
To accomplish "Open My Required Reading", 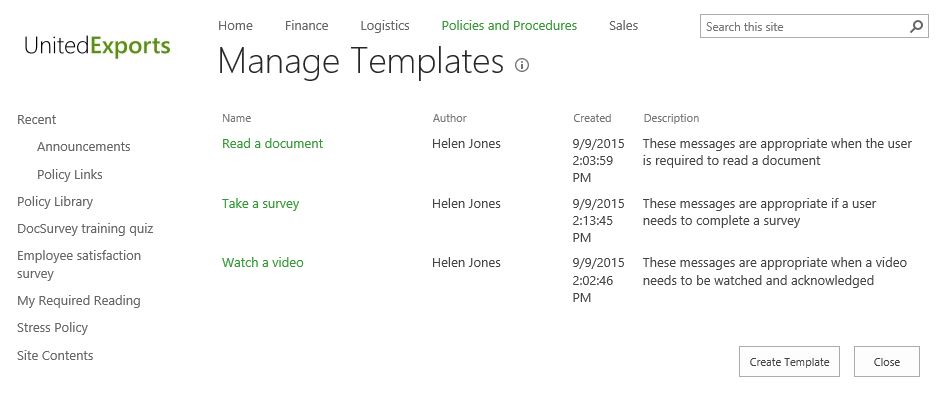I will point(79,301).
